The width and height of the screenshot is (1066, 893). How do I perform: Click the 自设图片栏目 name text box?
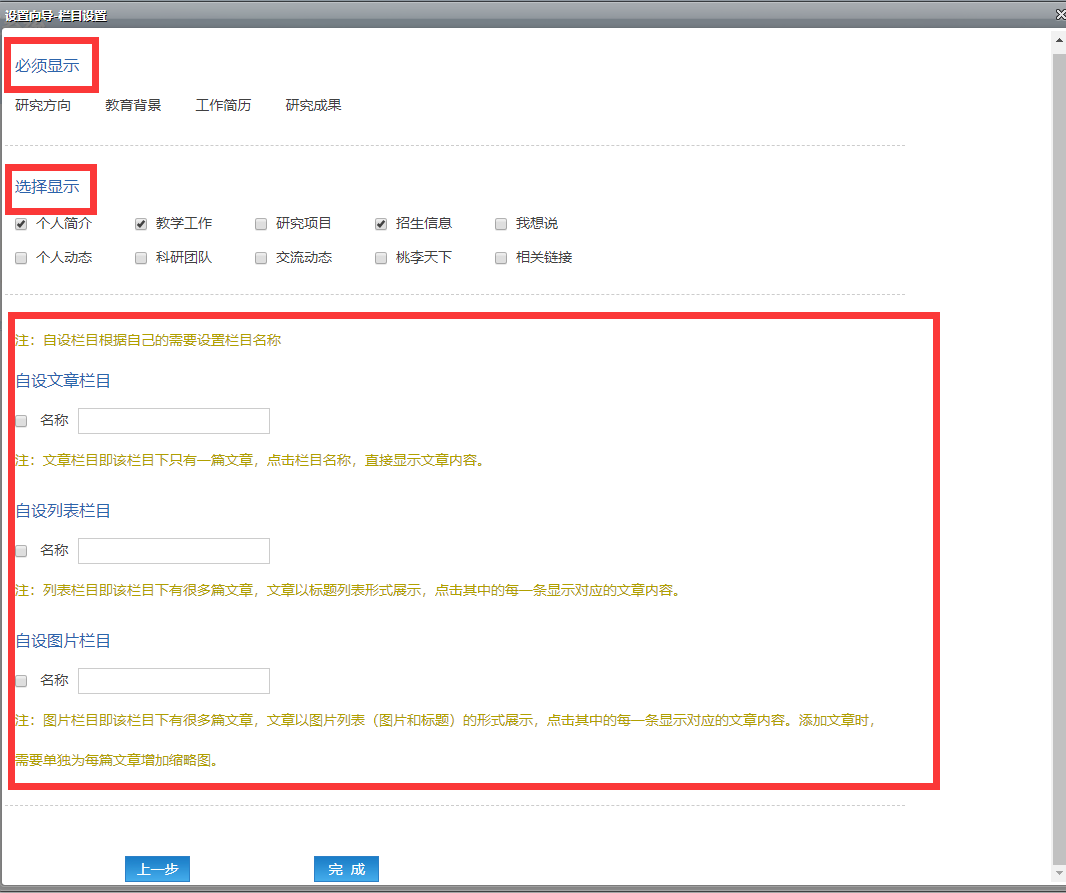(174, 681)
